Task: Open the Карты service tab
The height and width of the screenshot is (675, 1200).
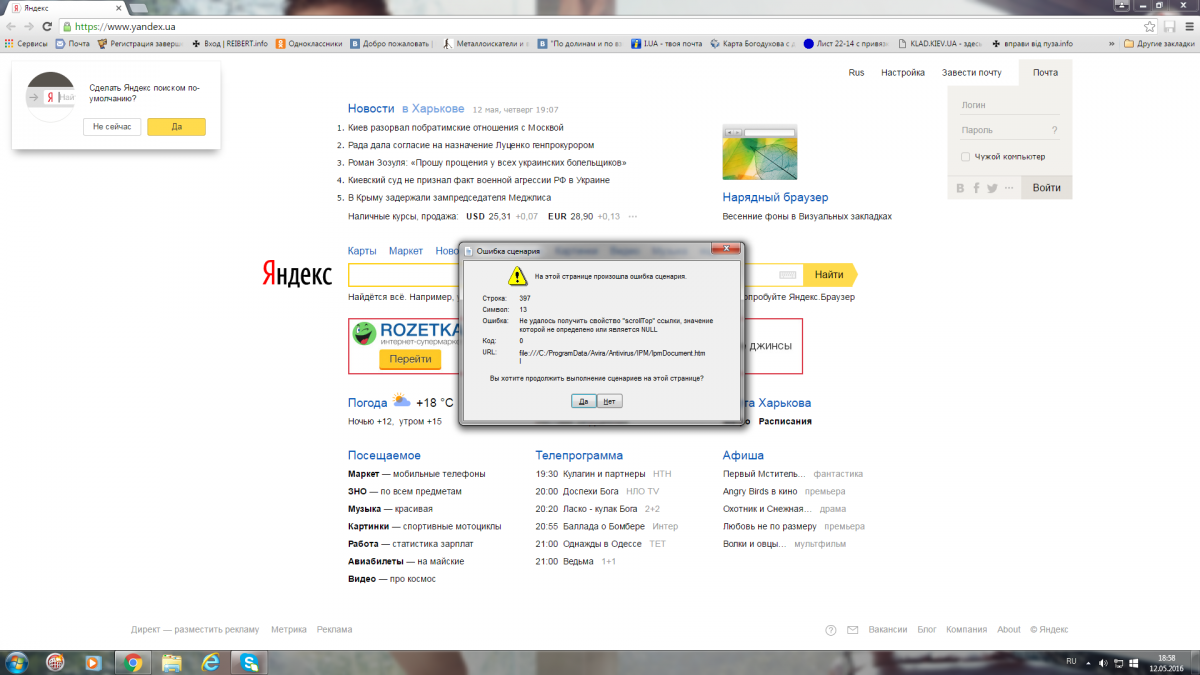Action: 362,251
